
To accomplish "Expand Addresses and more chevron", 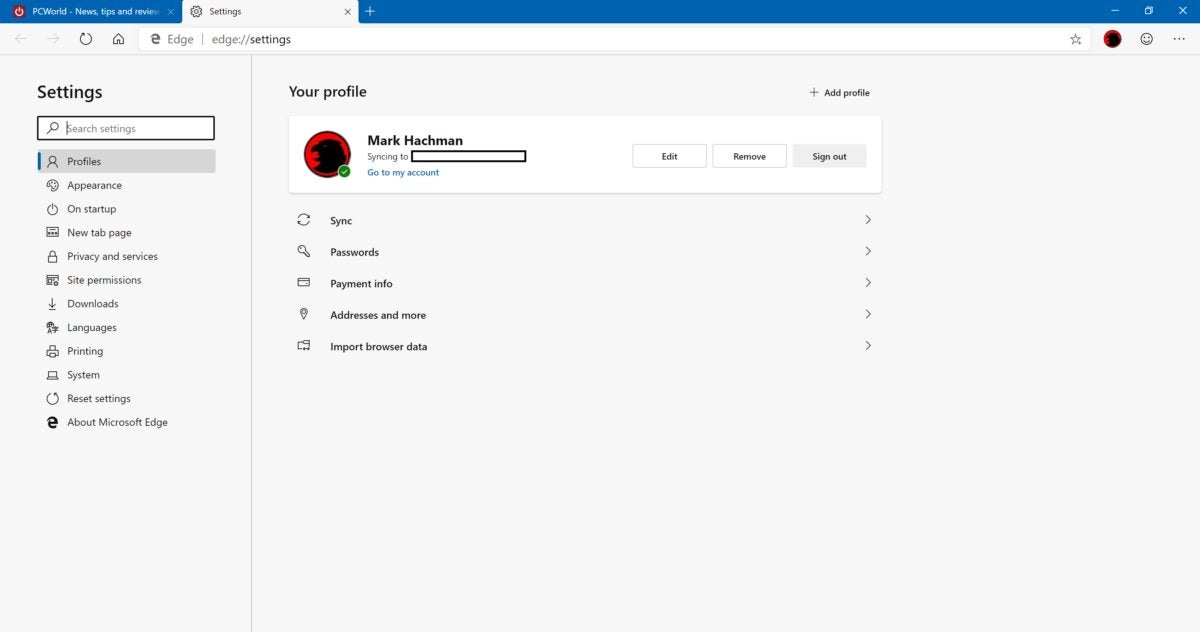I will point(868,314).
